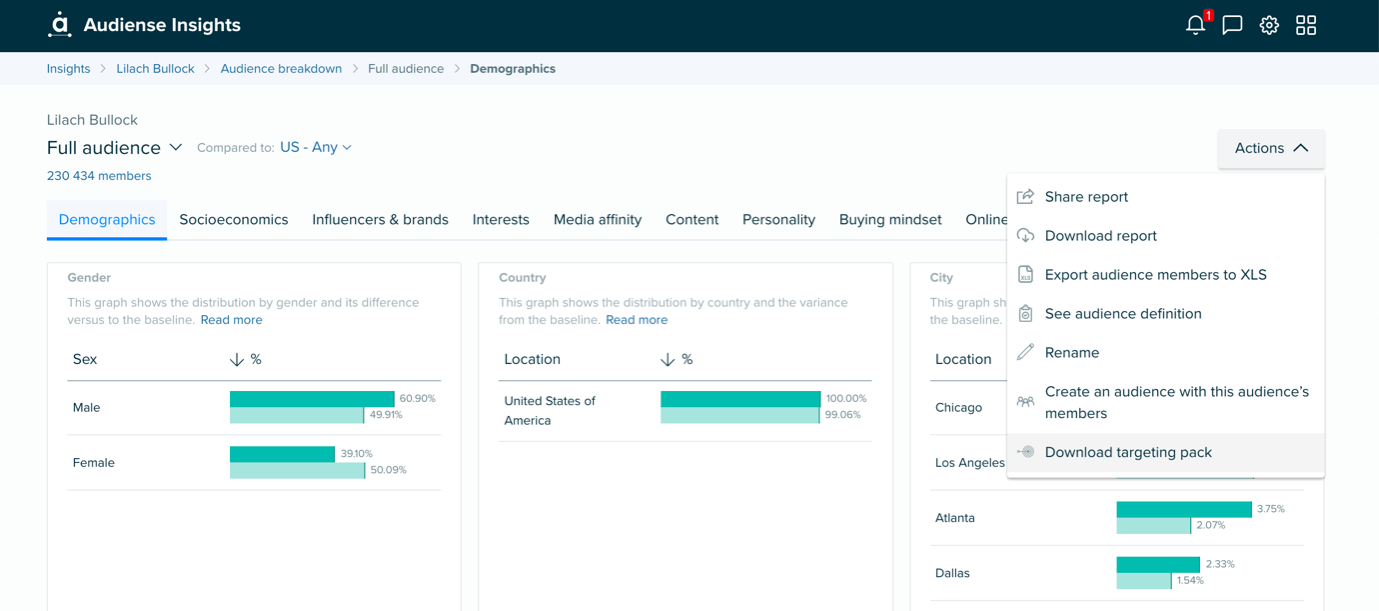
Task: Click the Download report cloud icon
Action: tap(1025, 236)
